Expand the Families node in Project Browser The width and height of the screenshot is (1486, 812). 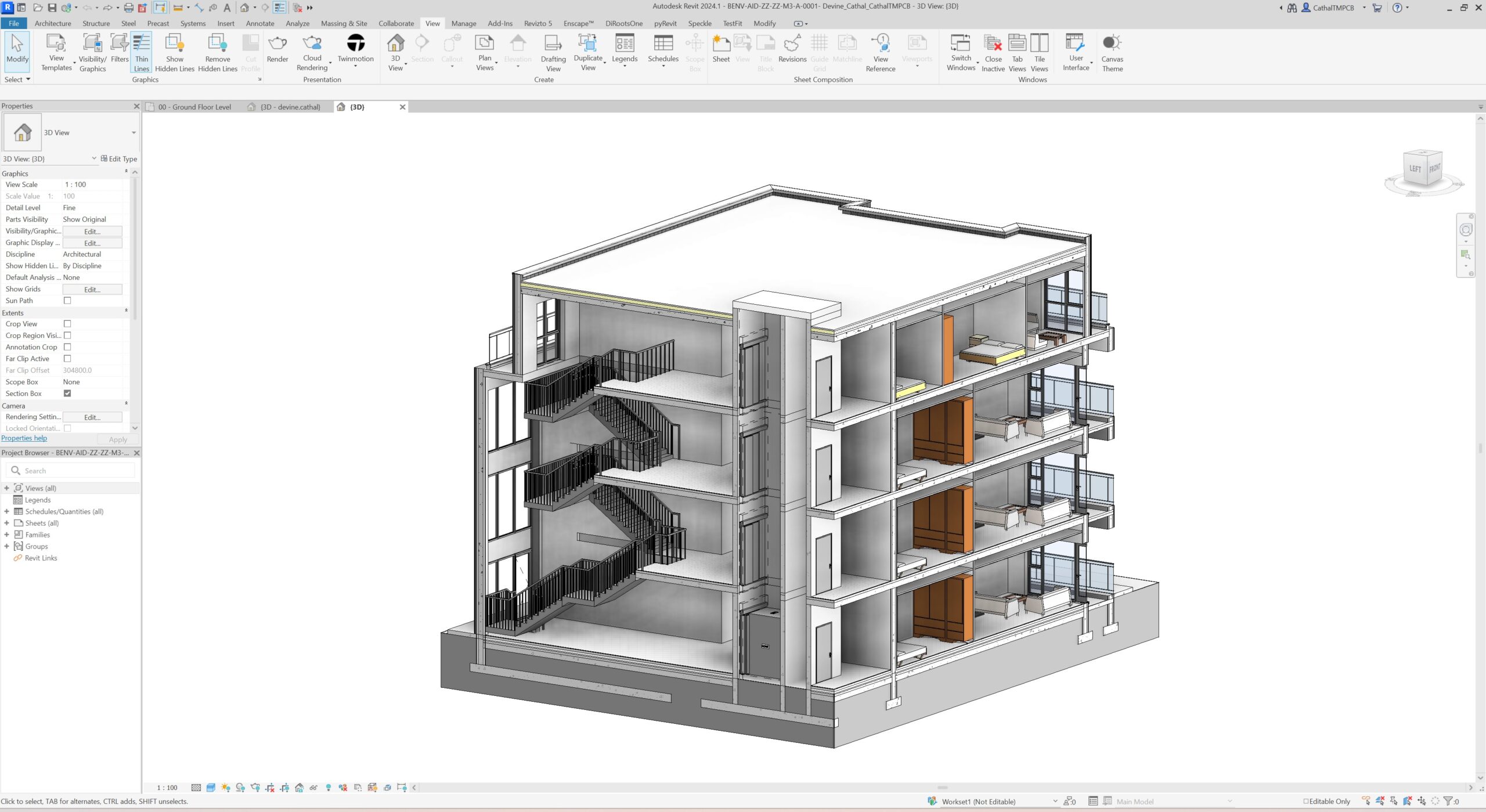point(7,535)
